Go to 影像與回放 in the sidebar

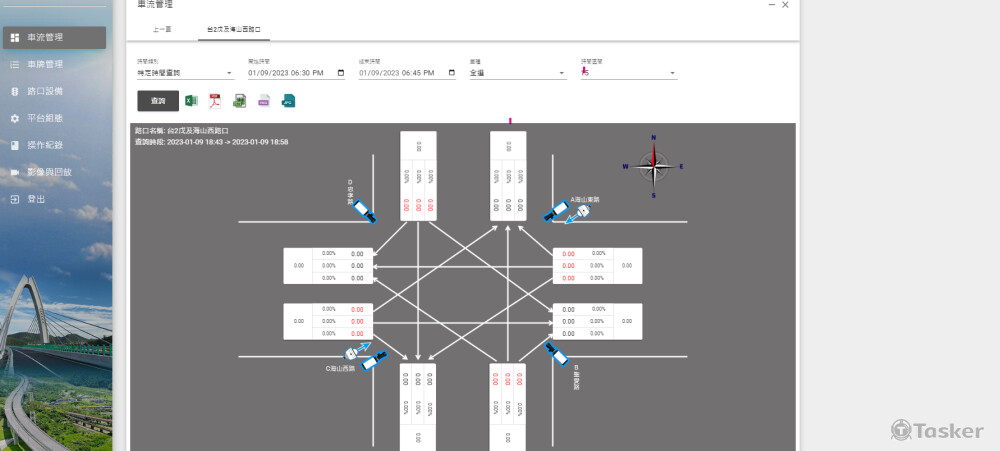[49, 172]
